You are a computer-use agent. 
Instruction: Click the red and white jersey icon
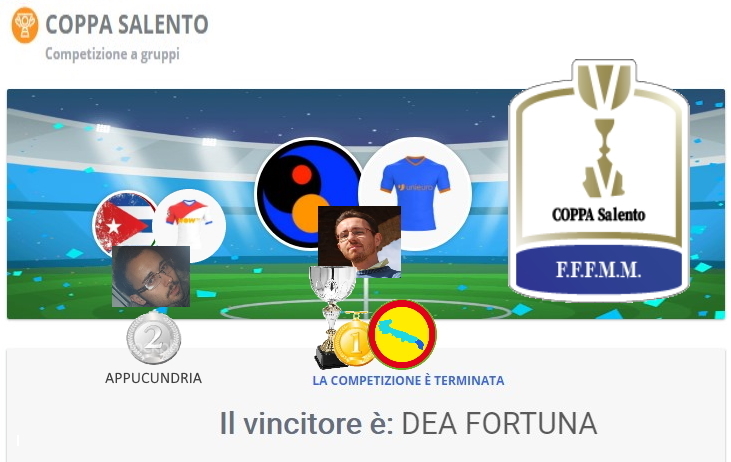(190, 223)
